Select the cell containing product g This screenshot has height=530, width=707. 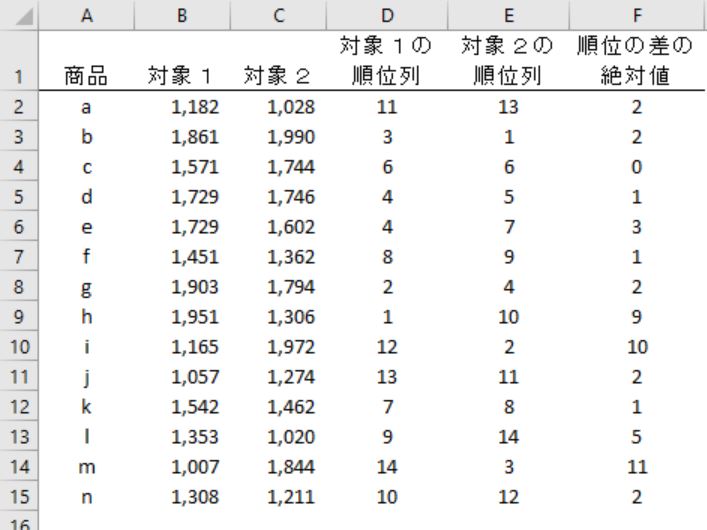click(x=86, y=286)
